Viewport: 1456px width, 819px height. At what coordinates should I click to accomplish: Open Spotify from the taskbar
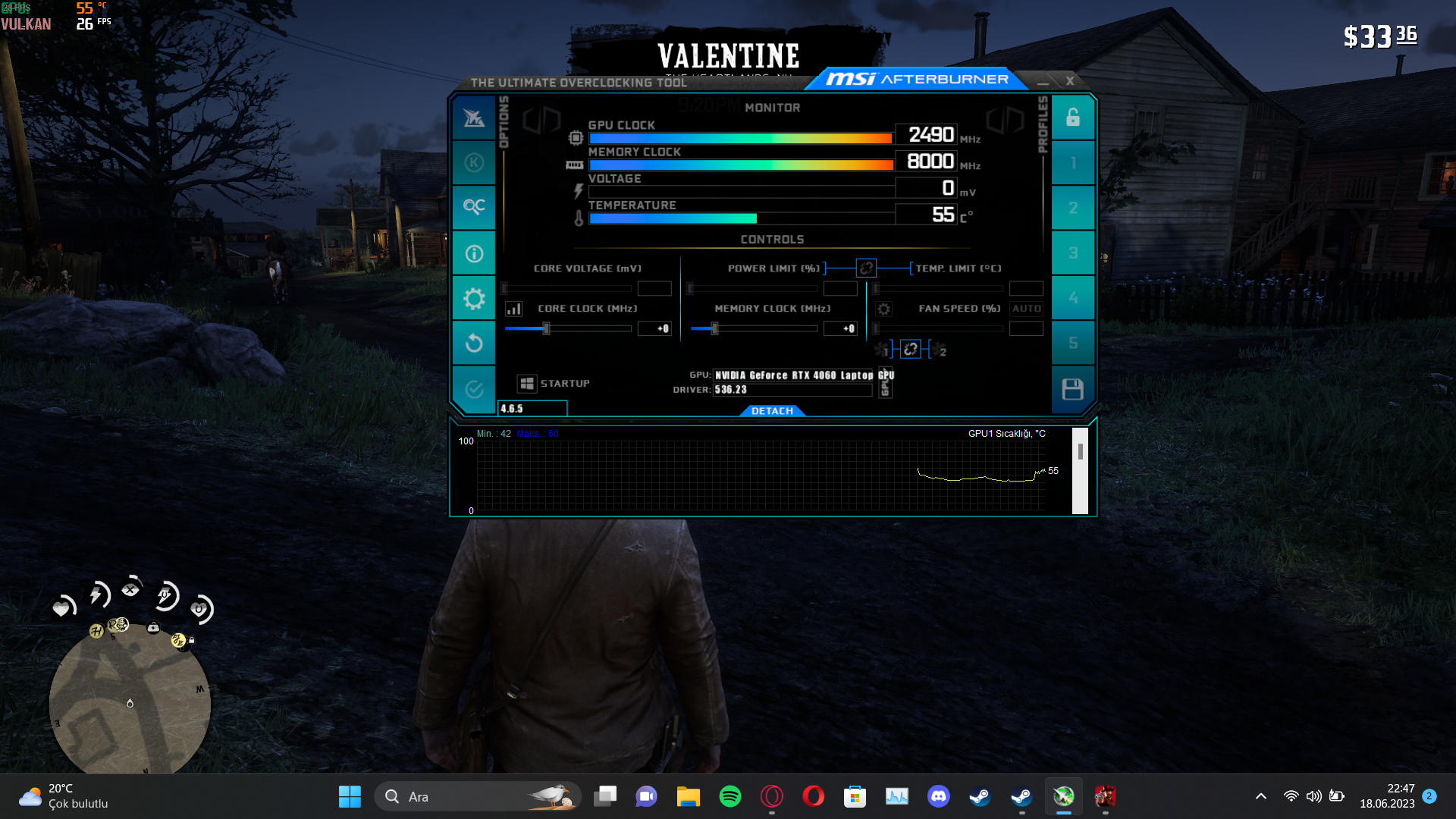pos(730,796)
